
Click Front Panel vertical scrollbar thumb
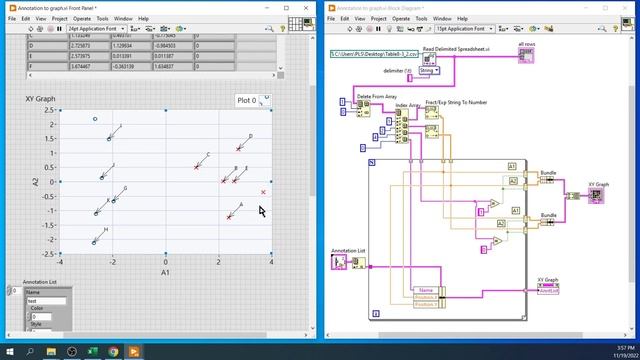pos(312,140)
